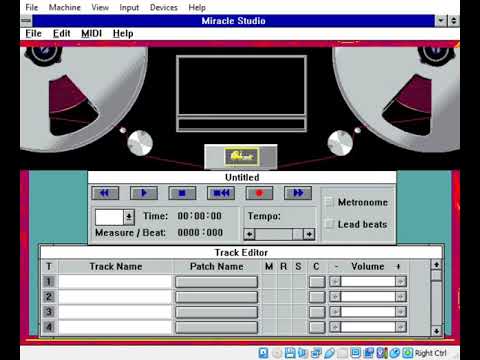Raise track 3 volume with right arrow
This screenshot has width=480, height=360.
(401, 312)
